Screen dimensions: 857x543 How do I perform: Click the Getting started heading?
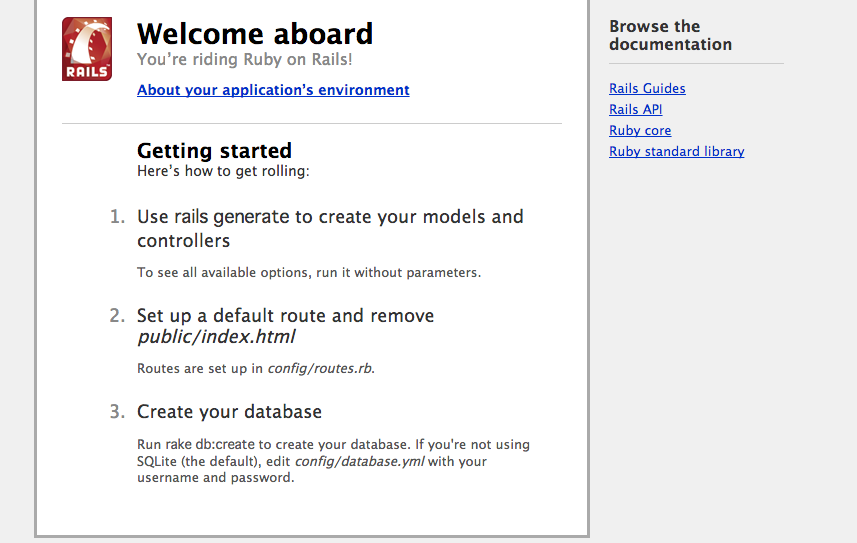coord(214,150)
